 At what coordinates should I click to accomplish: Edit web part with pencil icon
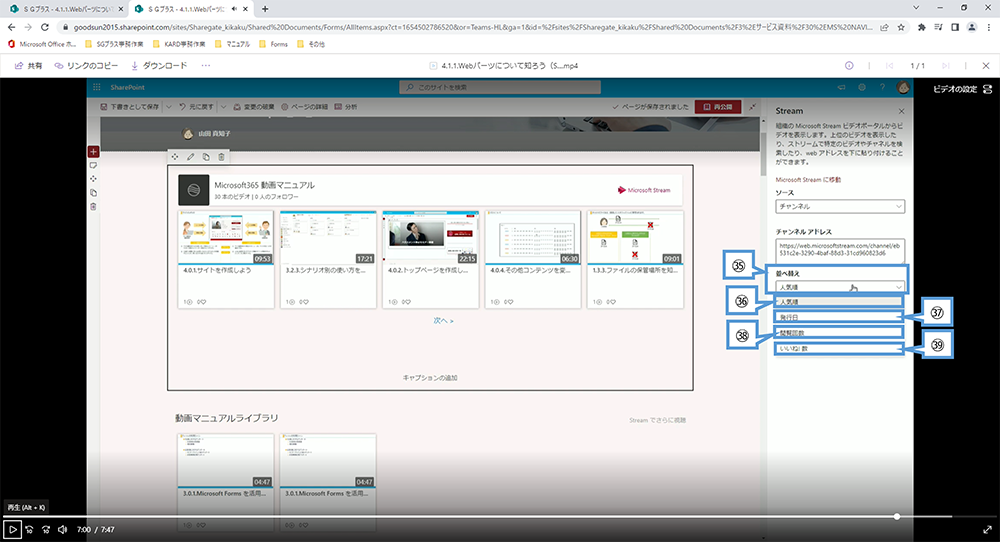[190, 157]
